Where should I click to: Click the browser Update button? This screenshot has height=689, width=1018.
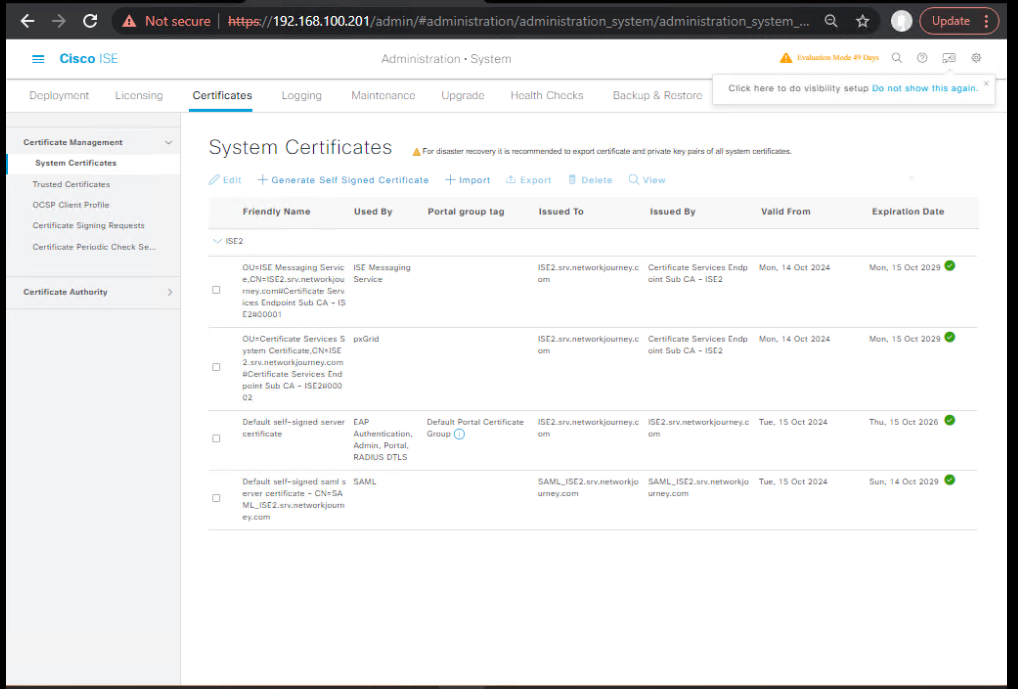951,21
